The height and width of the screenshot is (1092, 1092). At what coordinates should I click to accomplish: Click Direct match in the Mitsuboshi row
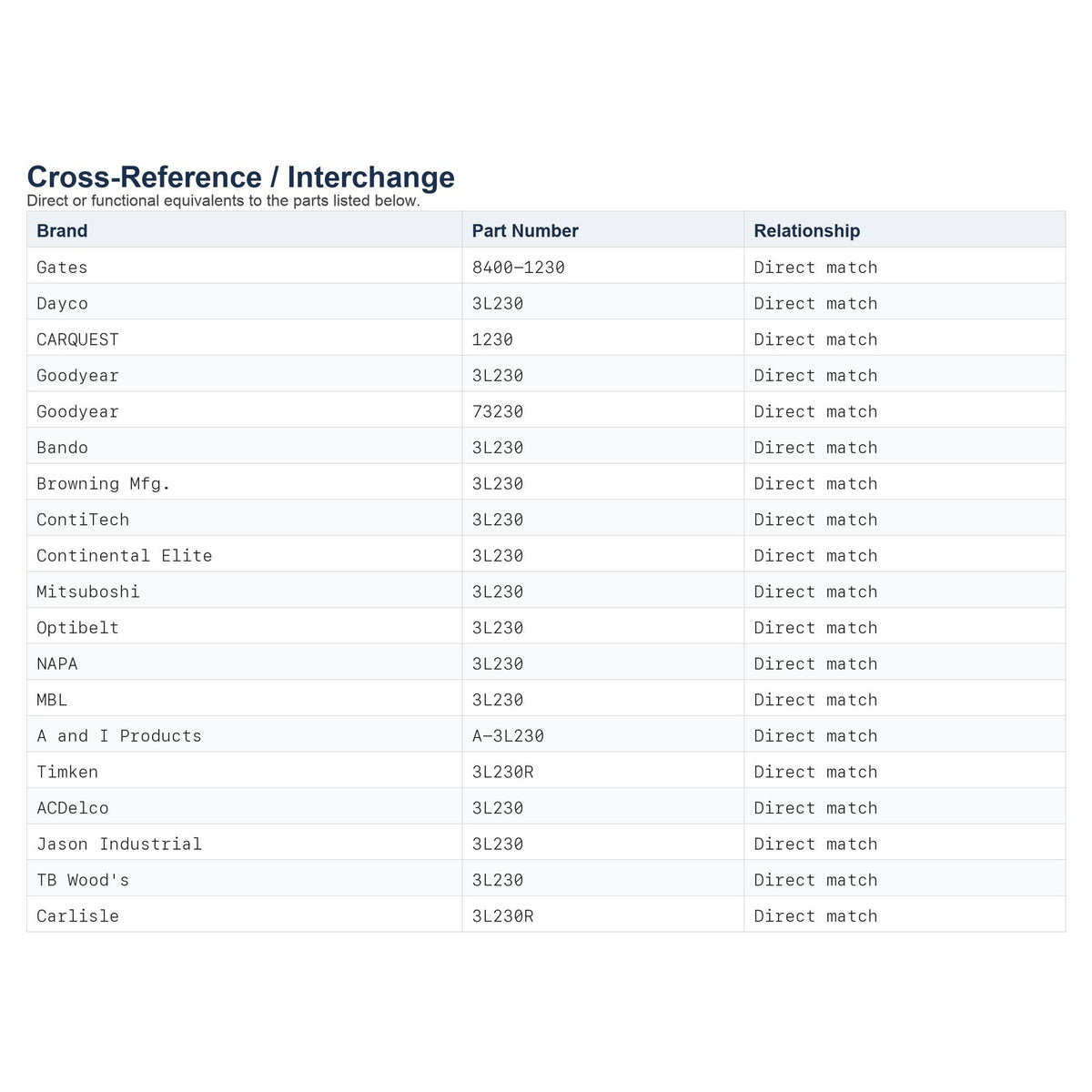pos(816,592)
